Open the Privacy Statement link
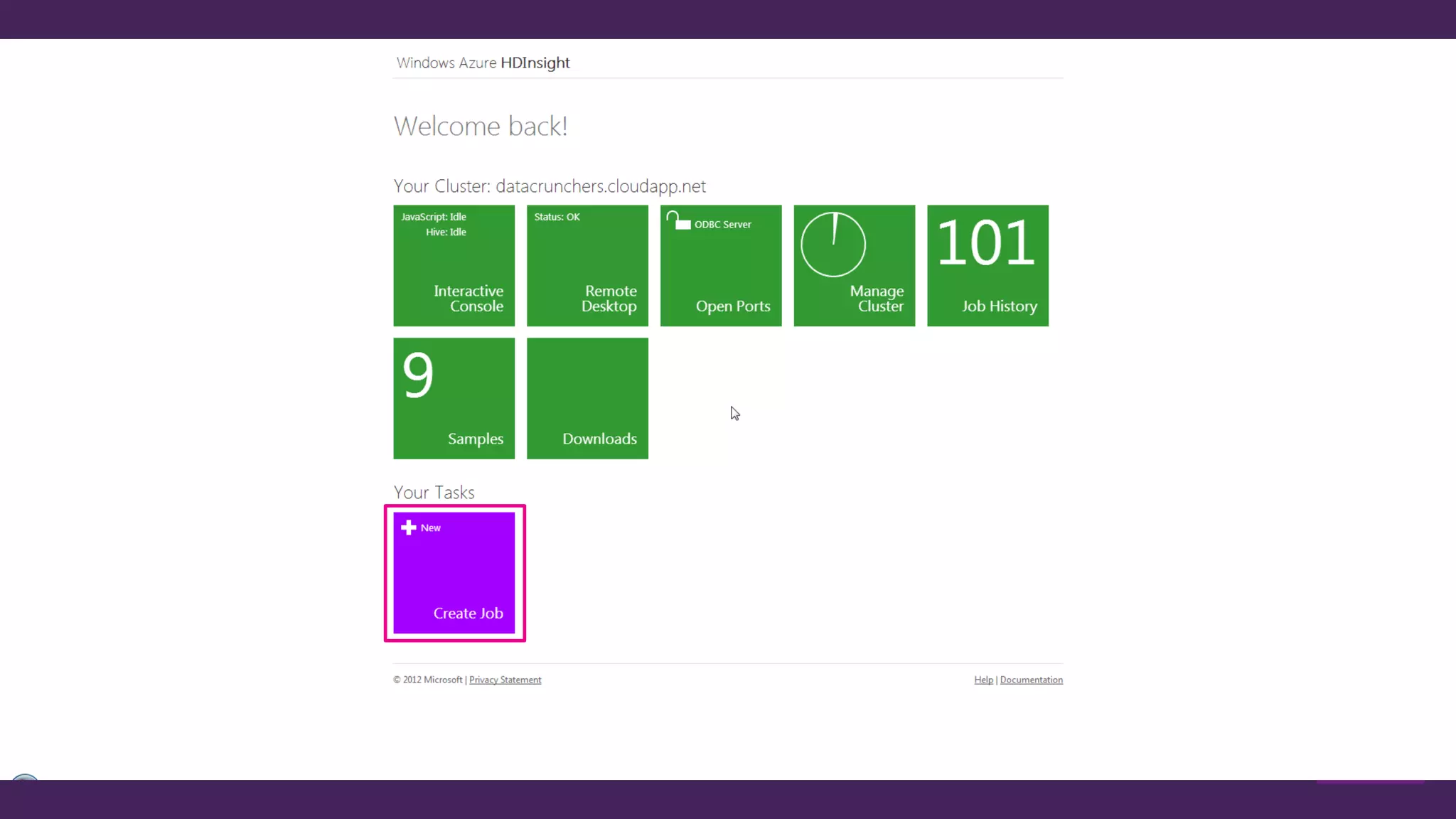This screenshot has height=819, width=1456. tap(505, 680)
